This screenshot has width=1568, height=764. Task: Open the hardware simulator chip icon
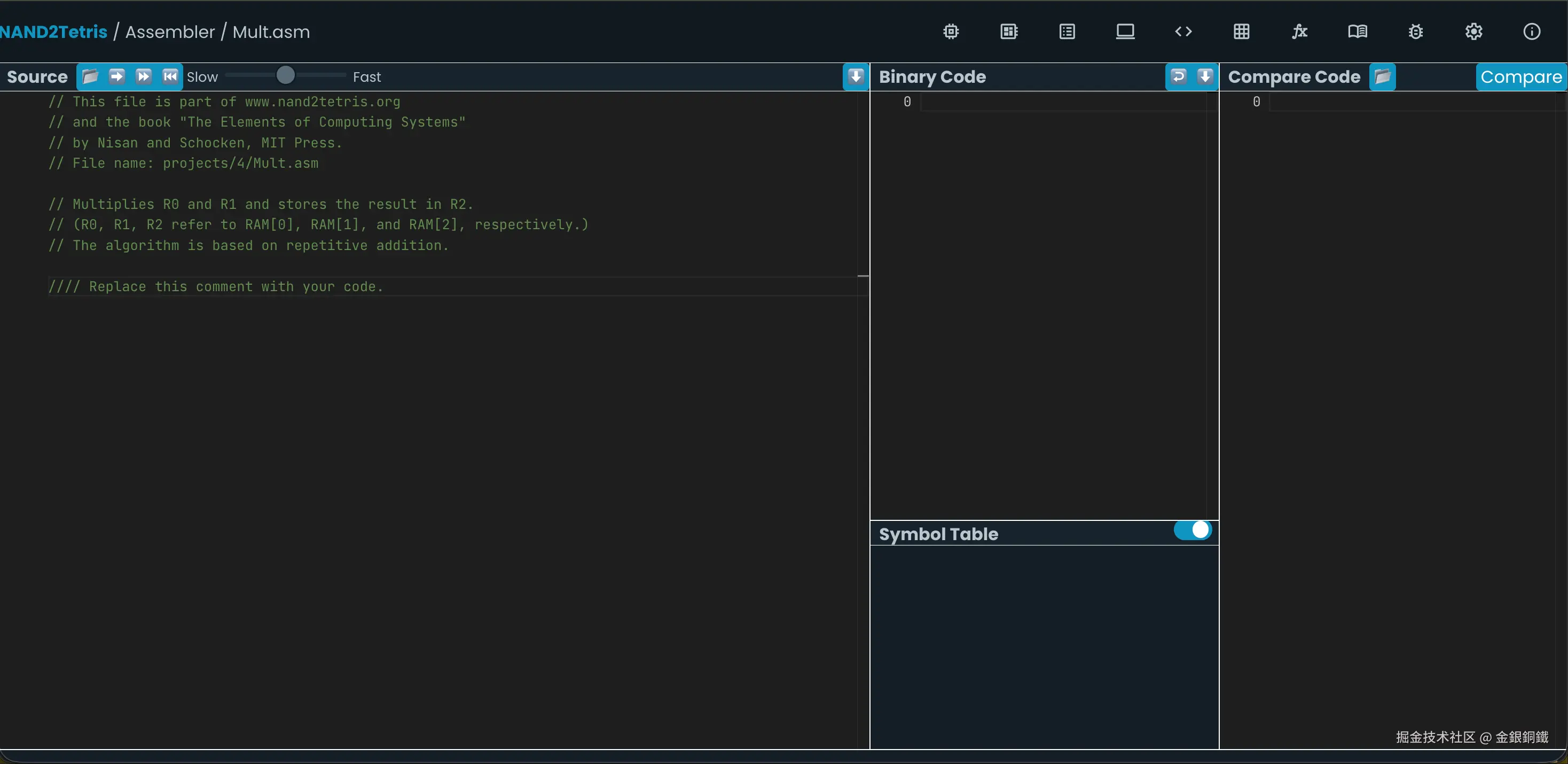click(951, 32)
